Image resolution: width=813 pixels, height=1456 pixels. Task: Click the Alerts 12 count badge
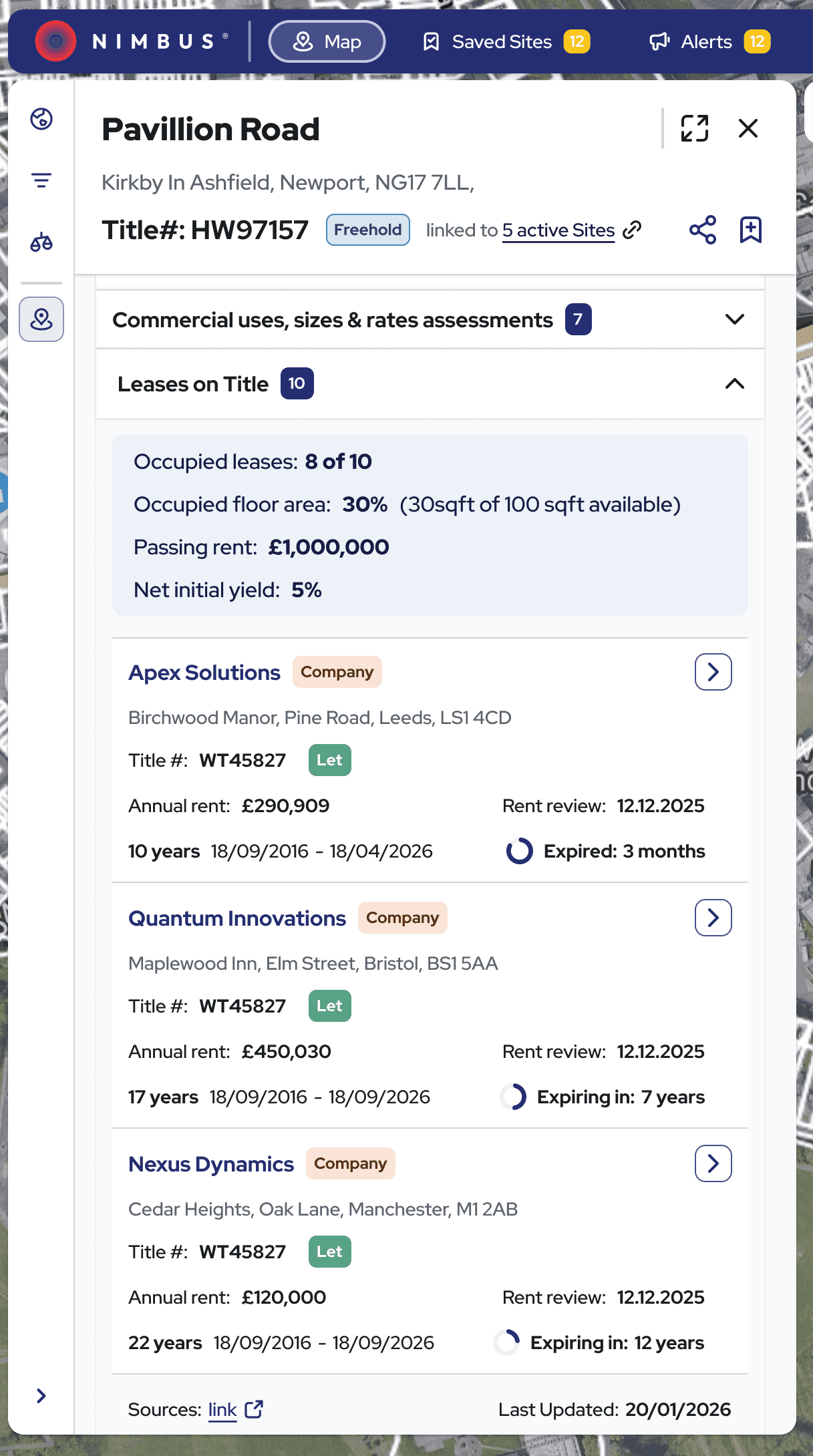[757, 41]
